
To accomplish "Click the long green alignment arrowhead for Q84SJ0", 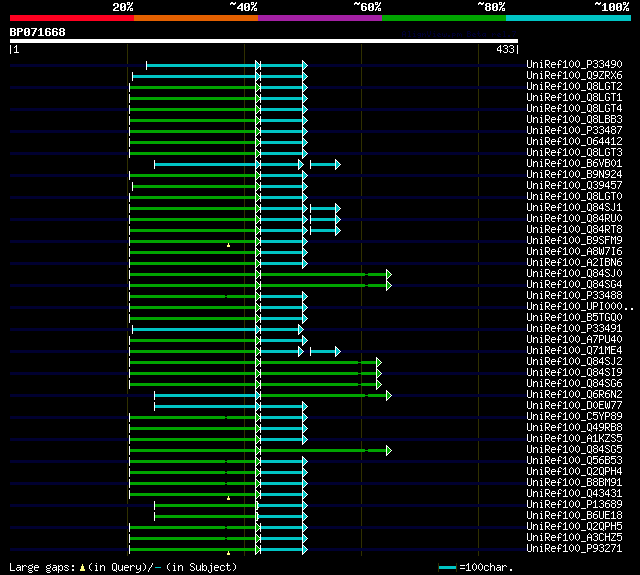I will pos(389,274).
